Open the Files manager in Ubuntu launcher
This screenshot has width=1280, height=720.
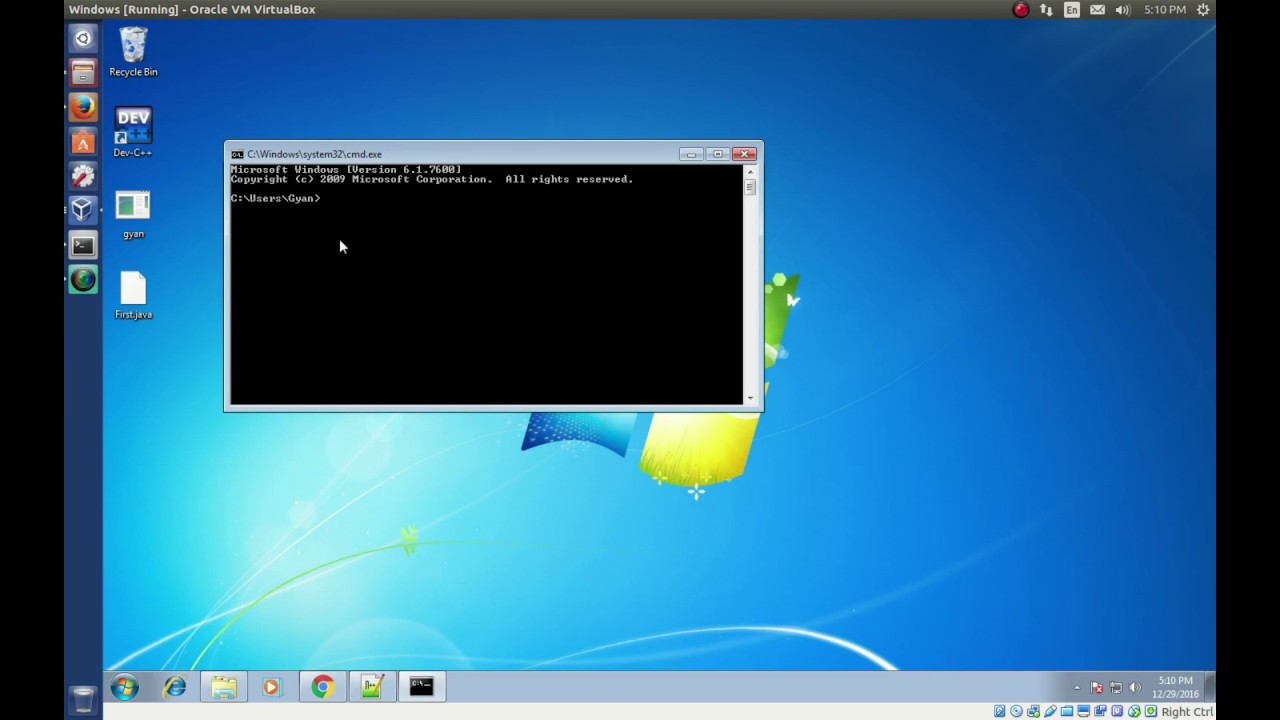(x=83, y=72)
